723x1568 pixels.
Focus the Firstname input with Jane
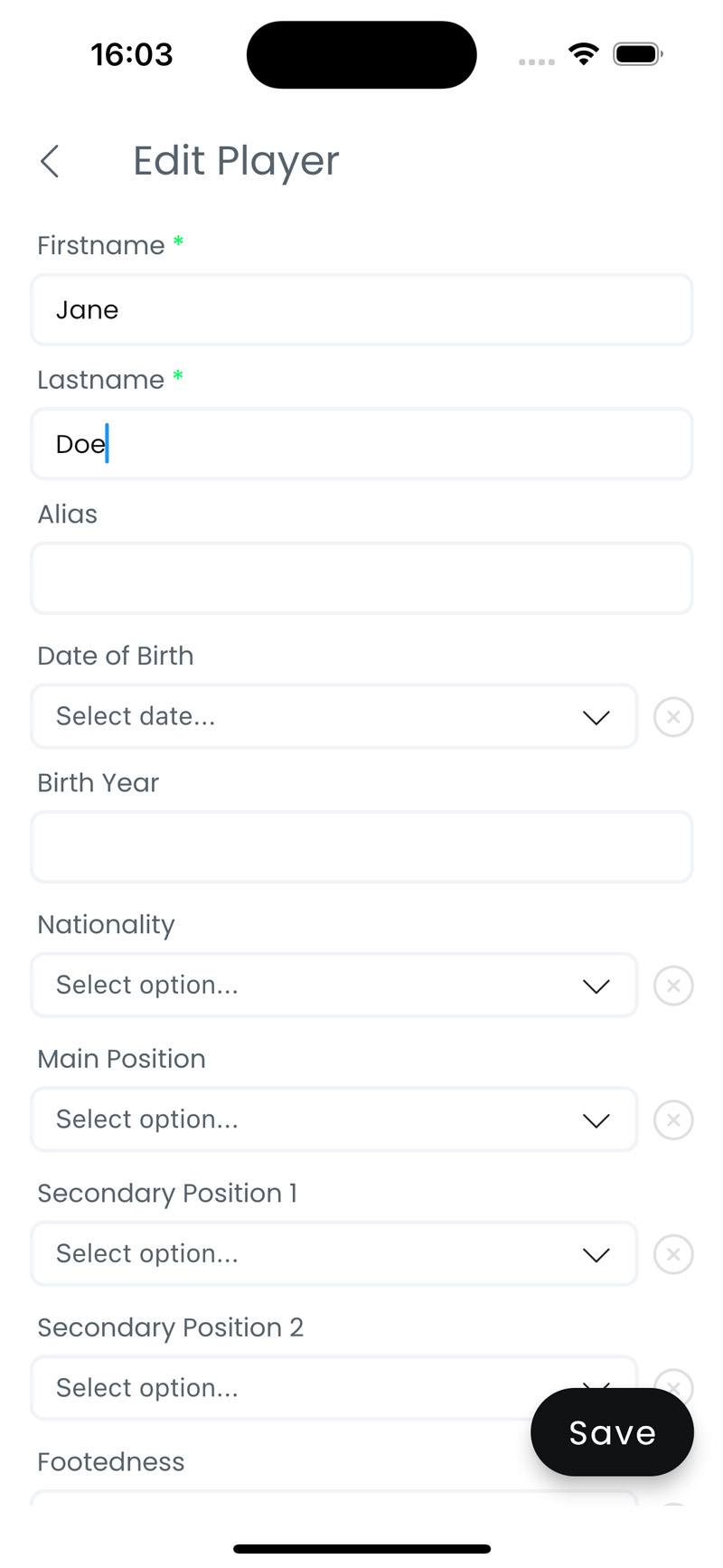point(361,310)
